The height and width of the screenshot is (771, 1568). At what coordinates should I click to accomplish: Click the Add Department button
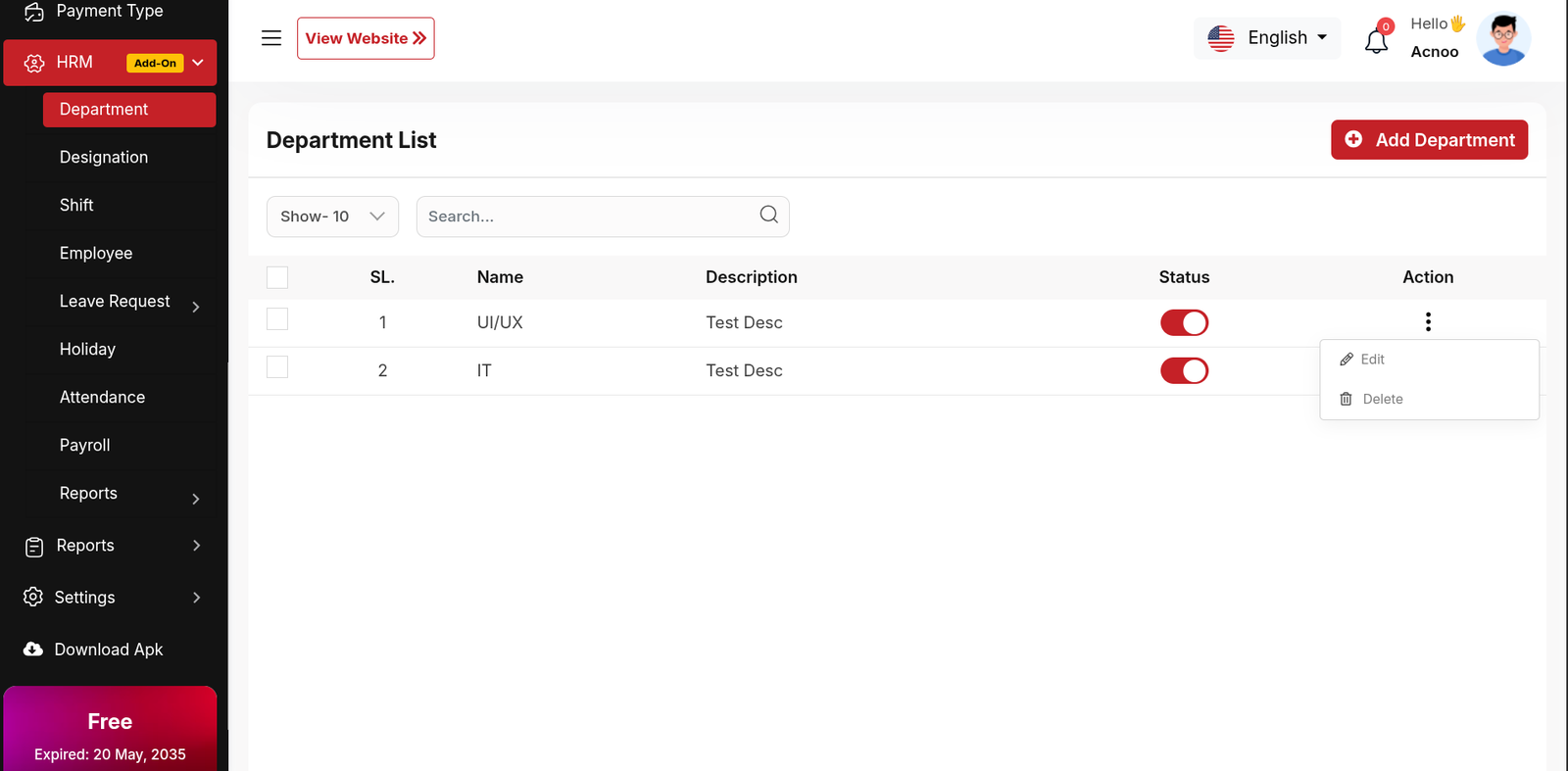(1429, 140)
